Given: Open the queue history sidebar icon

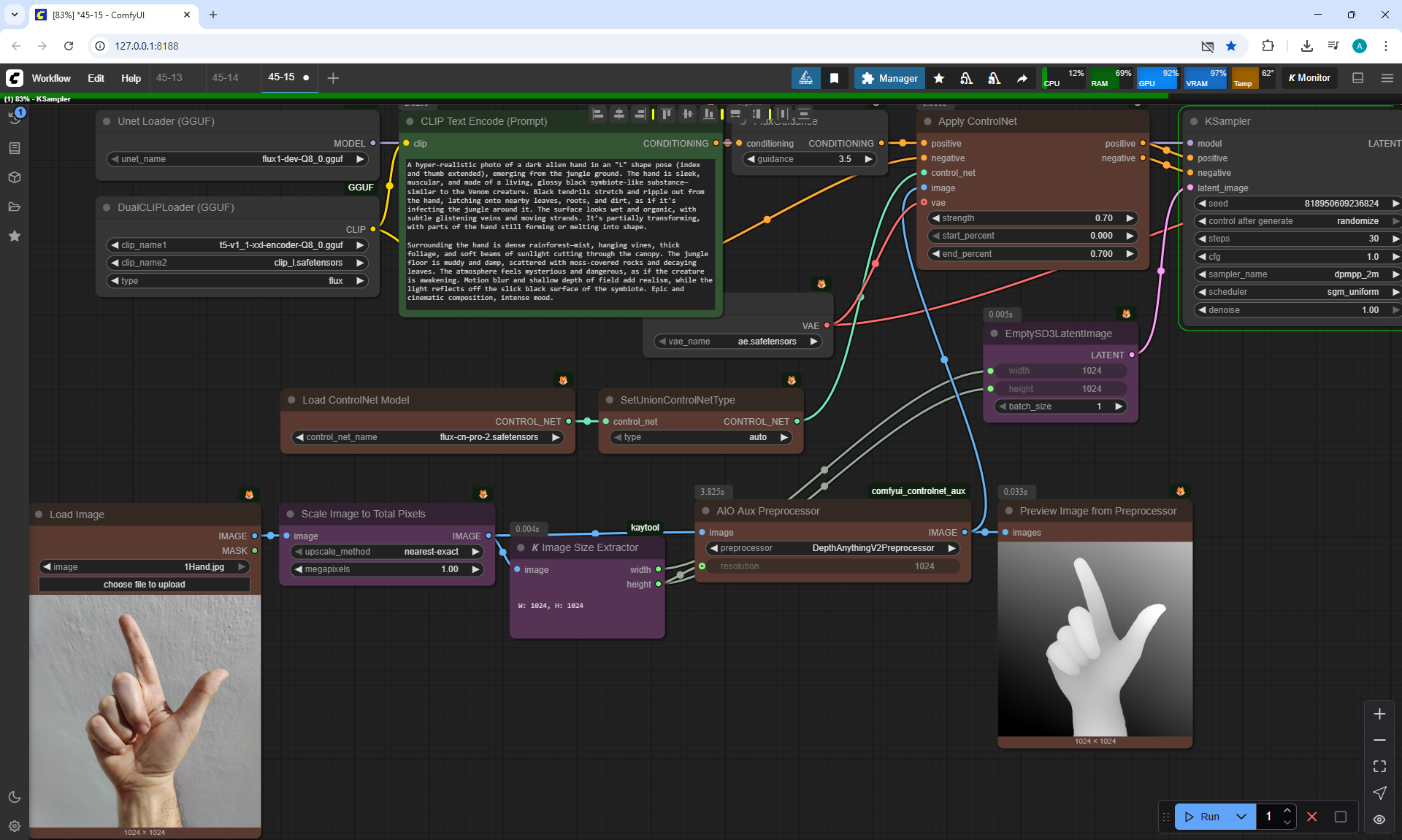Looking at the screenshot, I should (15, 118).
